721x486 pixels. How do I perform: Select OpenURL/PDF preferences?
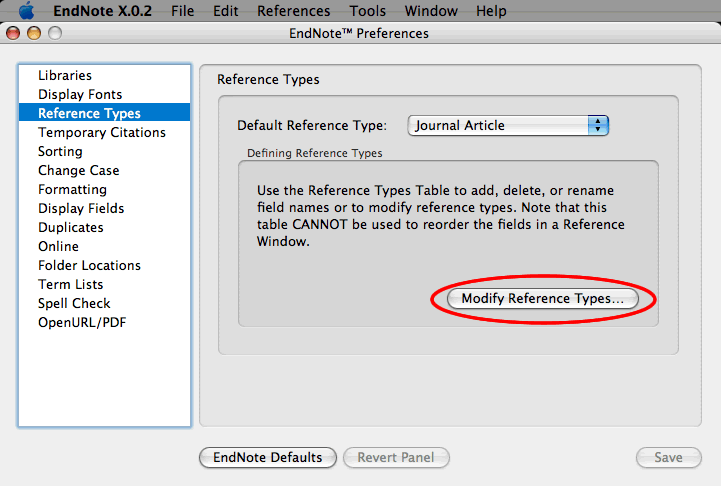104,323
